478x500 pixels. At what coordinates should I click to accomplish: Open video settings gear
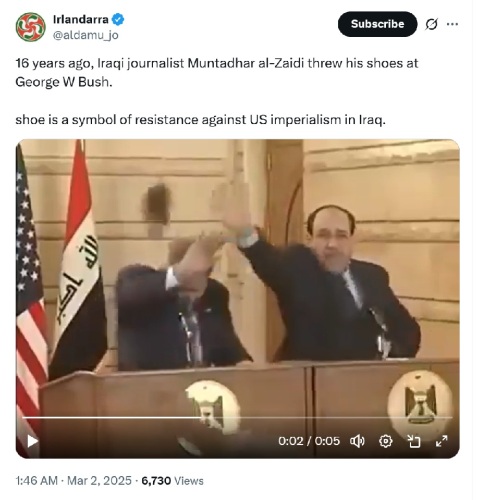pos(386,441)
